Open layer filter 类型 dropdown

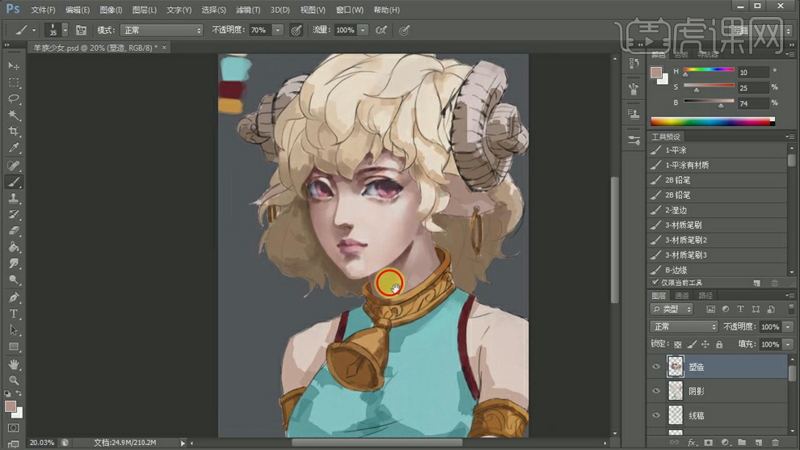(672, 309)
